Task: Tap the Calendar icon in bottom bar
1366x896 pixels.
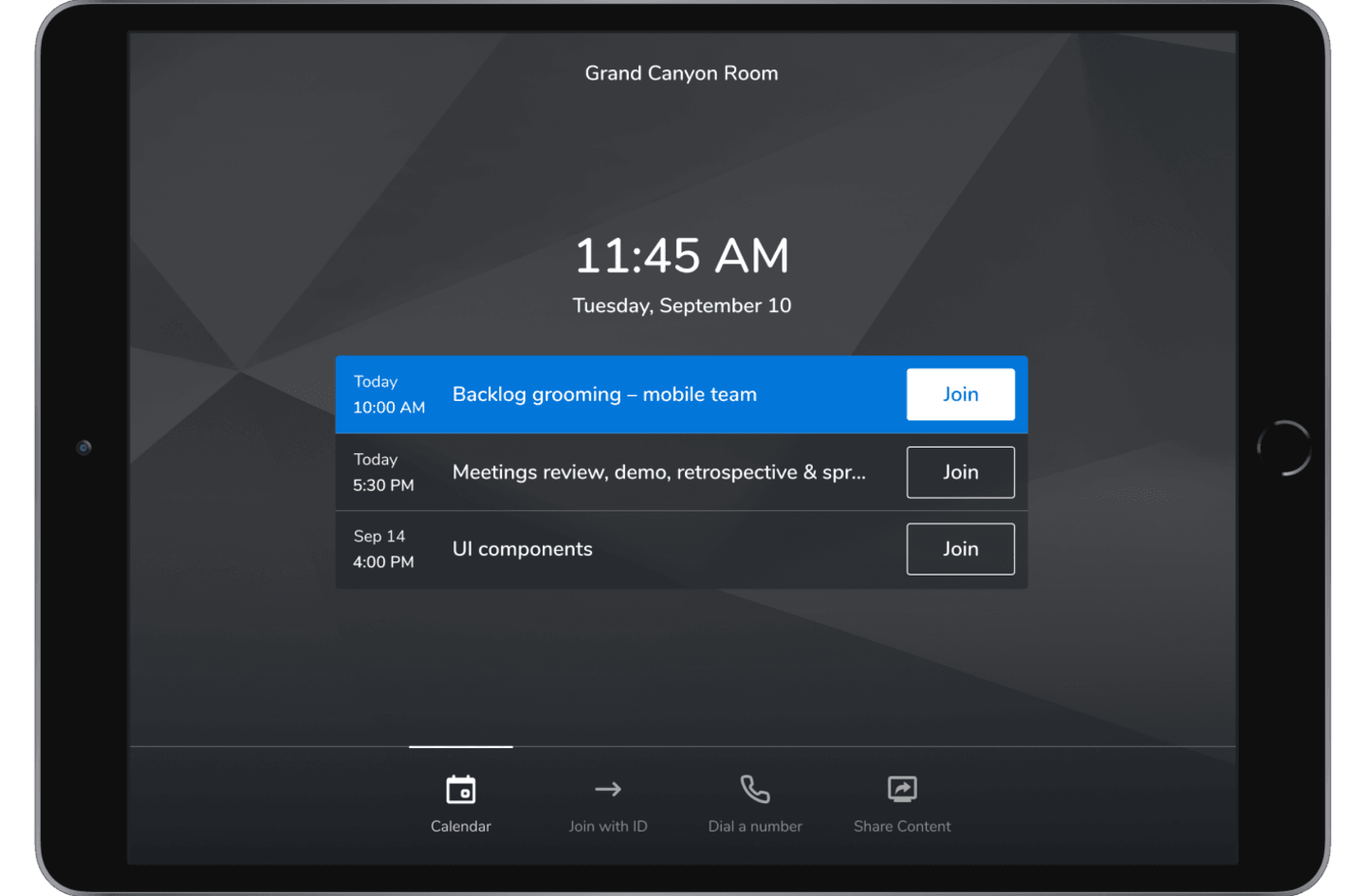Action: coord(461,790)
